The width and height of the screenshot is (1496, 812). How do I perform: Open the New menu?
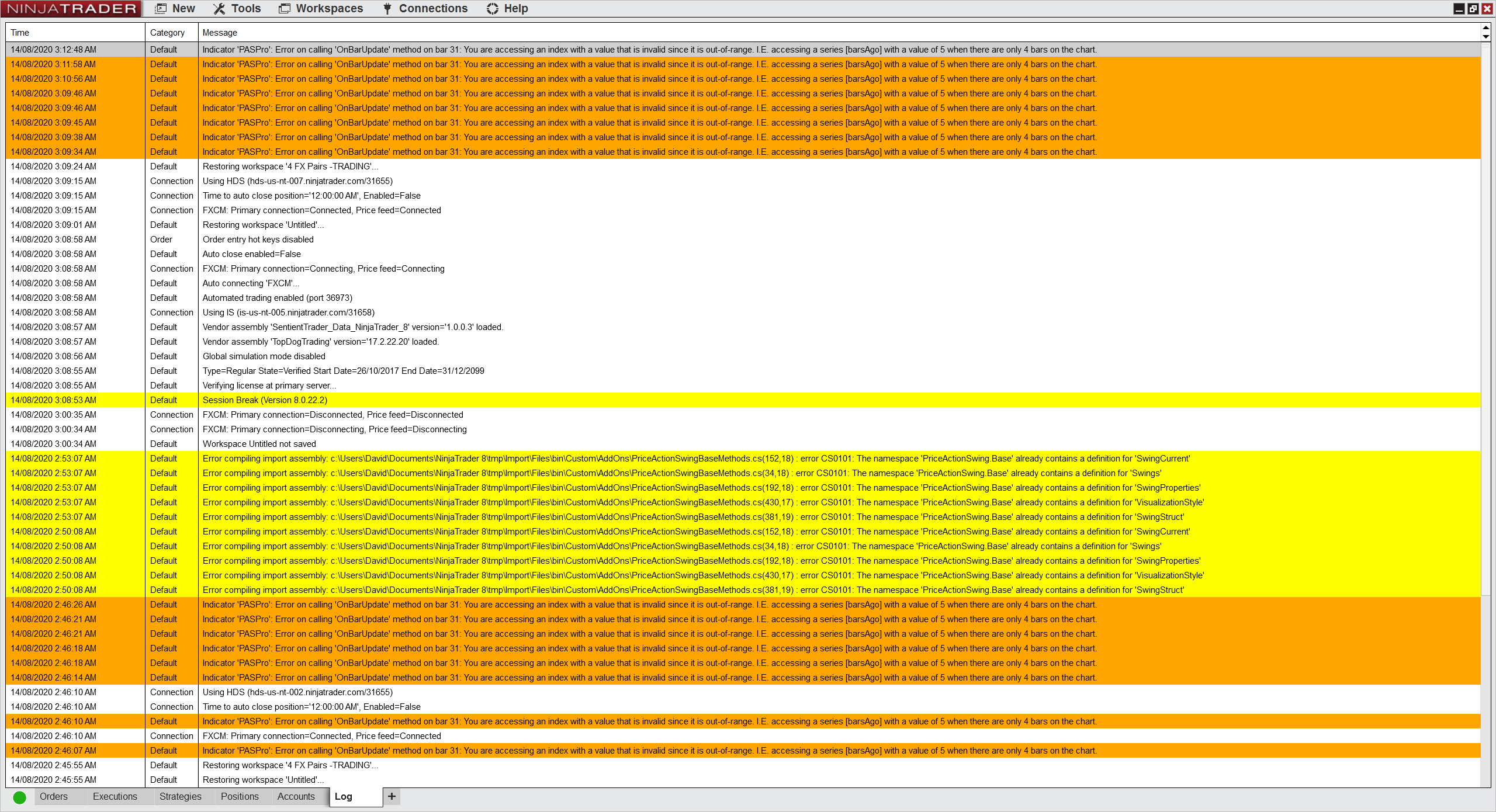point(175,9)
